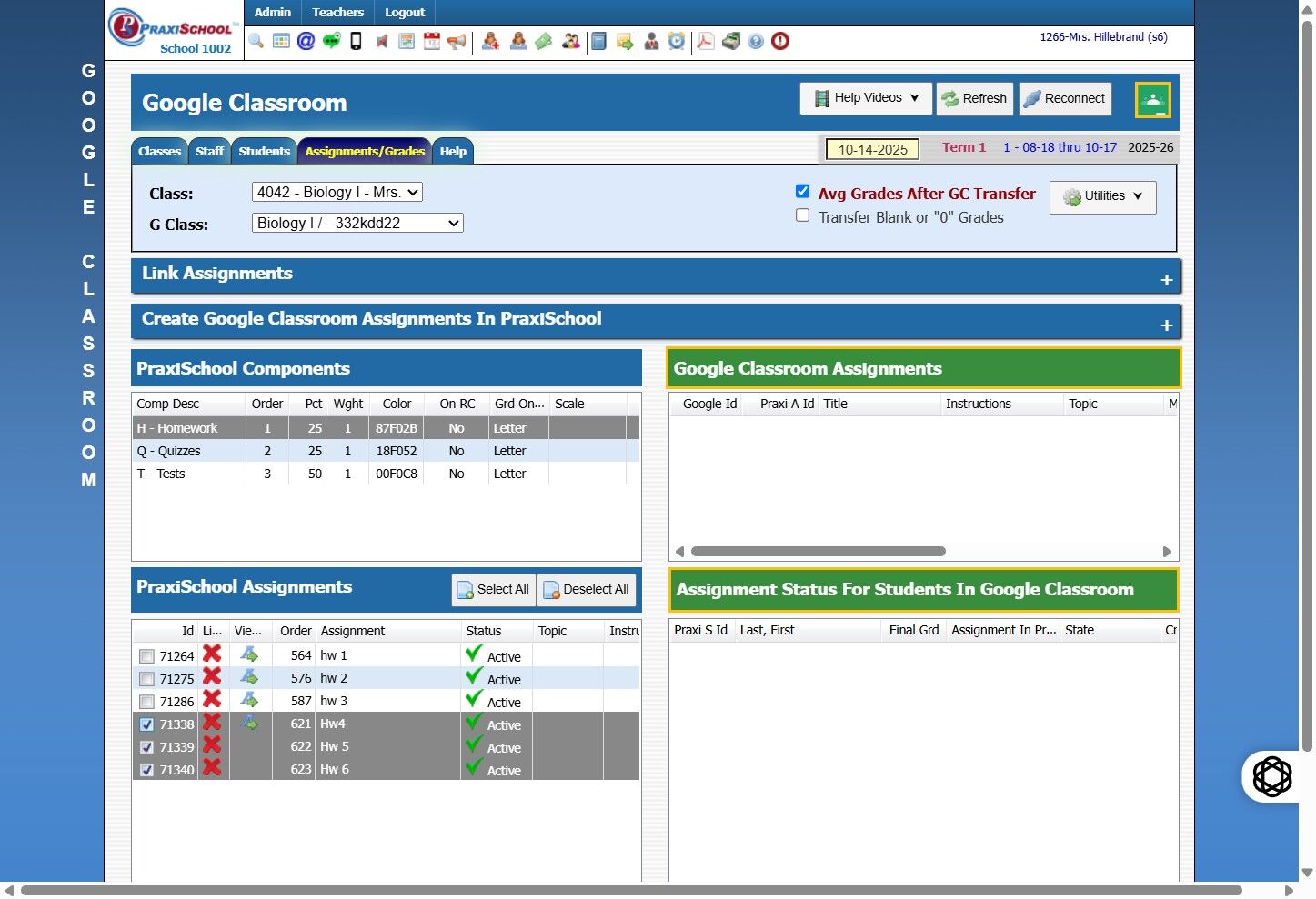Viewport: 1316px width, 899px height.
Task: Click the view arrow icon for hw 2
Action: point(249,677)
